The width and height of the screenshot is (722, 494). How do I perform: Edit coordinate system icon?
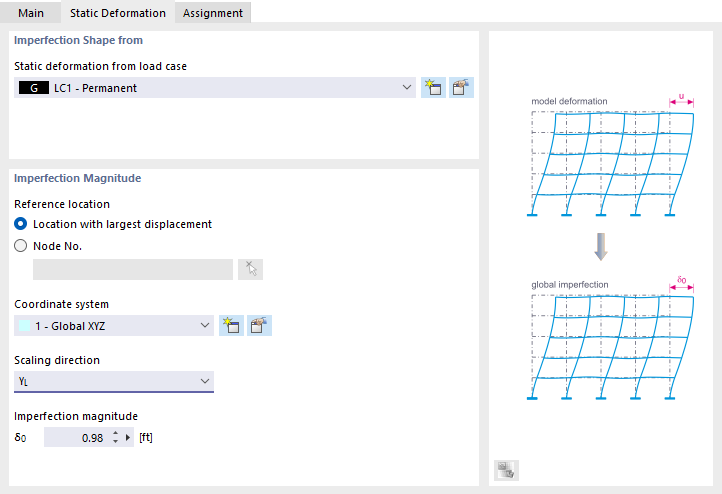(259, 325)
